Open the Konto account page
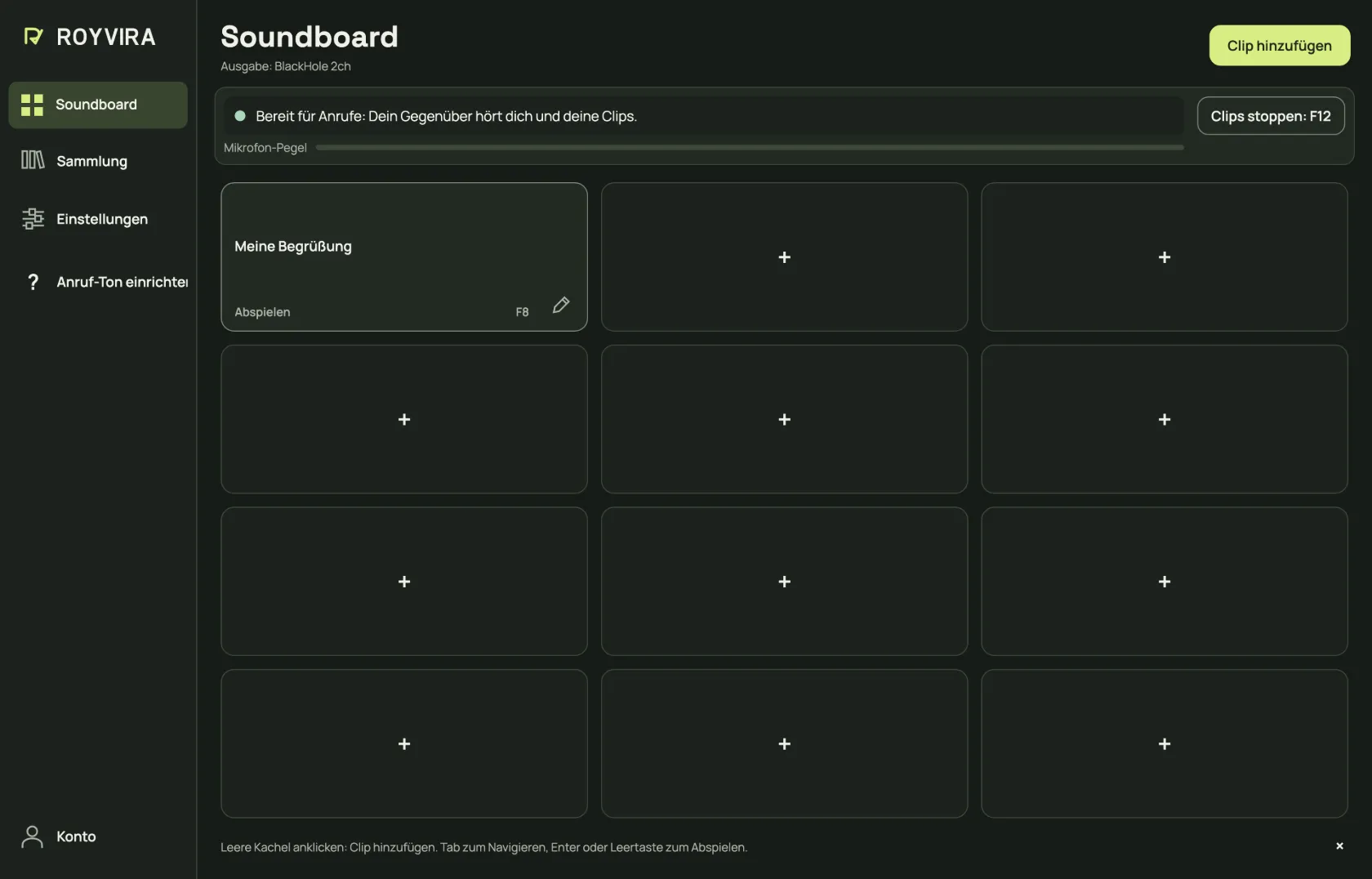The width and height of the screenshot is (1372, 879). [98, 837]
